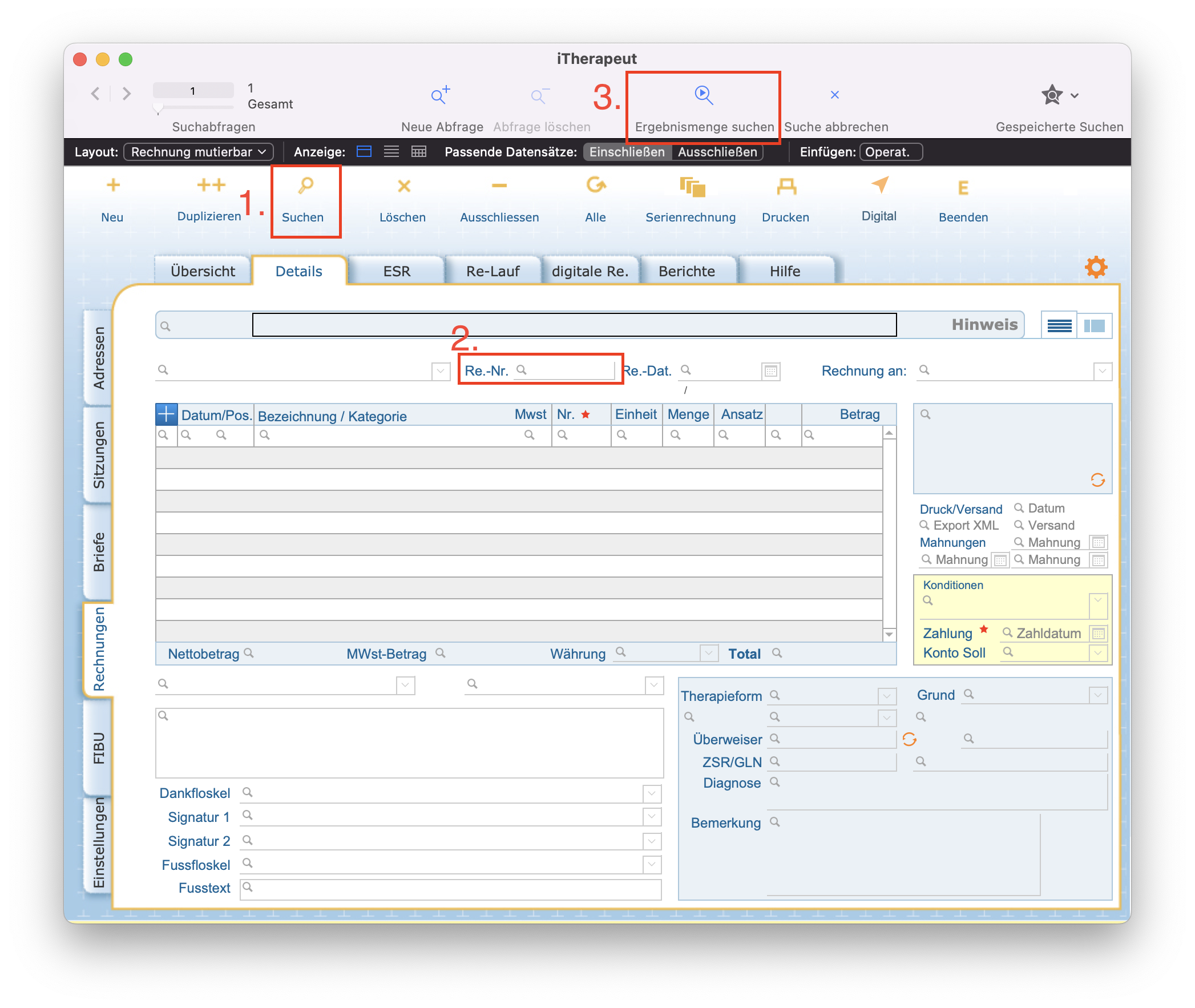Switch display to table view
The height and width of the screenshot is (1008, 1195).
click(x=419, y=152)
